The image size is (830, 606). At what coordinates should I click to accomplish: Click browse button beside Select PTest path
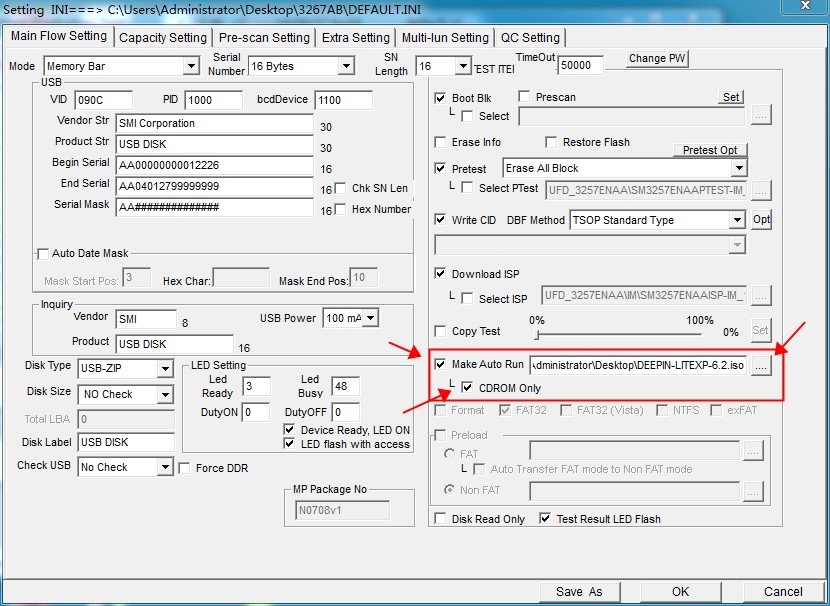(761, 189)
